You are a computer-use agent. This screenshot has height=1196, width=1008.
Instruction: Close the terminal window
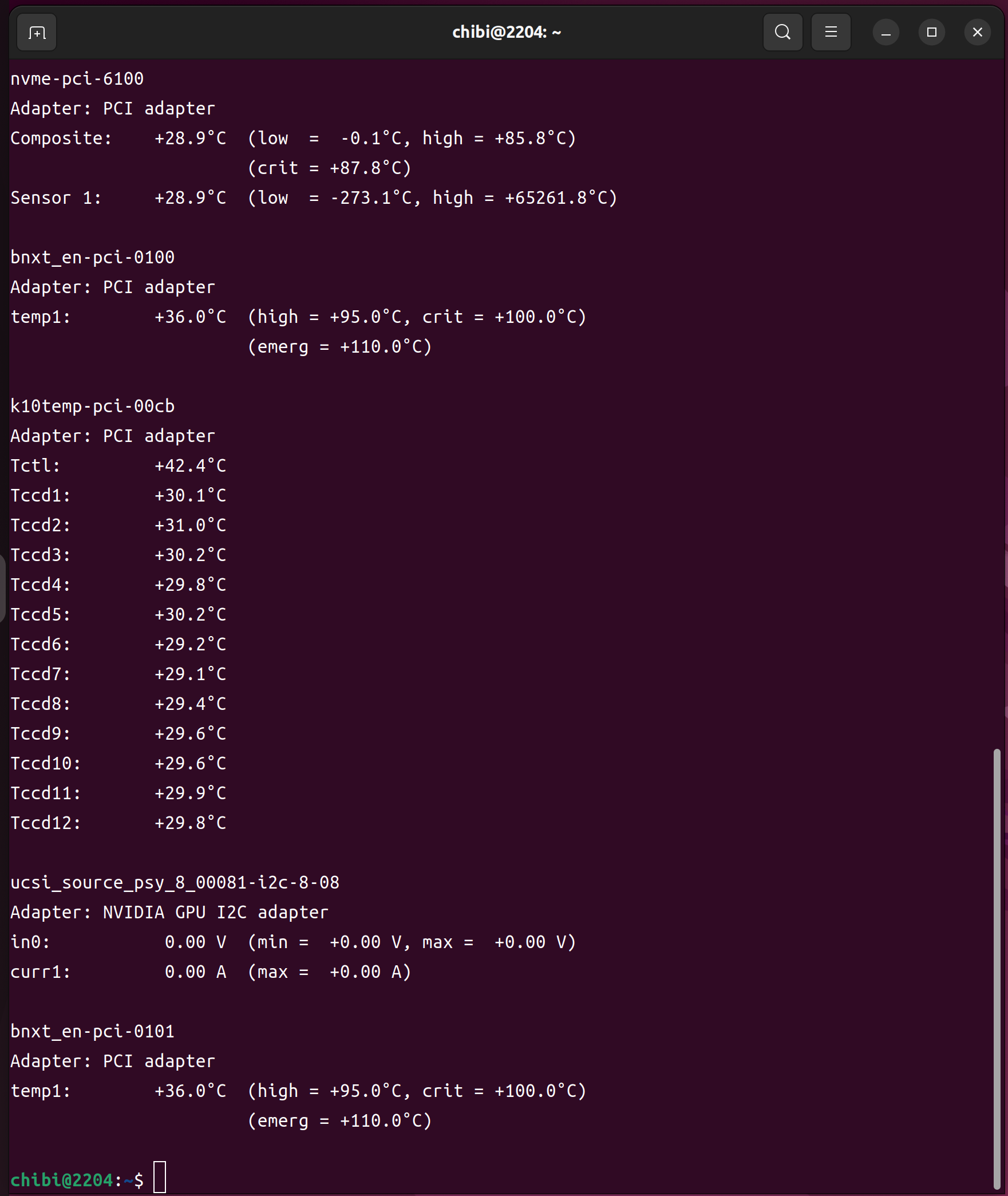pos(977,33)
